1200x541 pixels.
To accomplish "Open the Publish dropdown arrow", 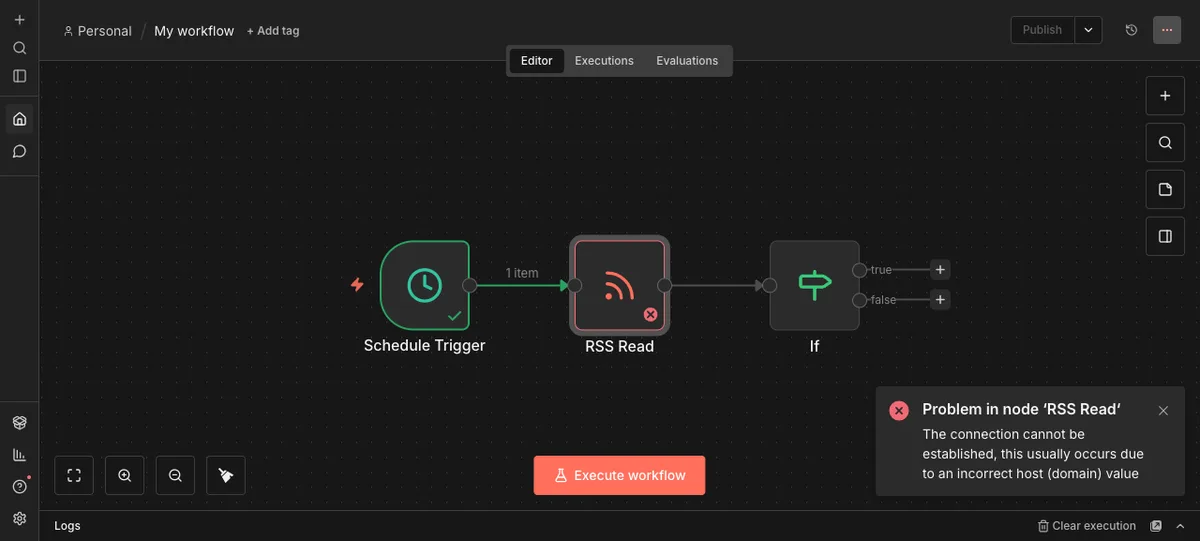I will 1089,30.
